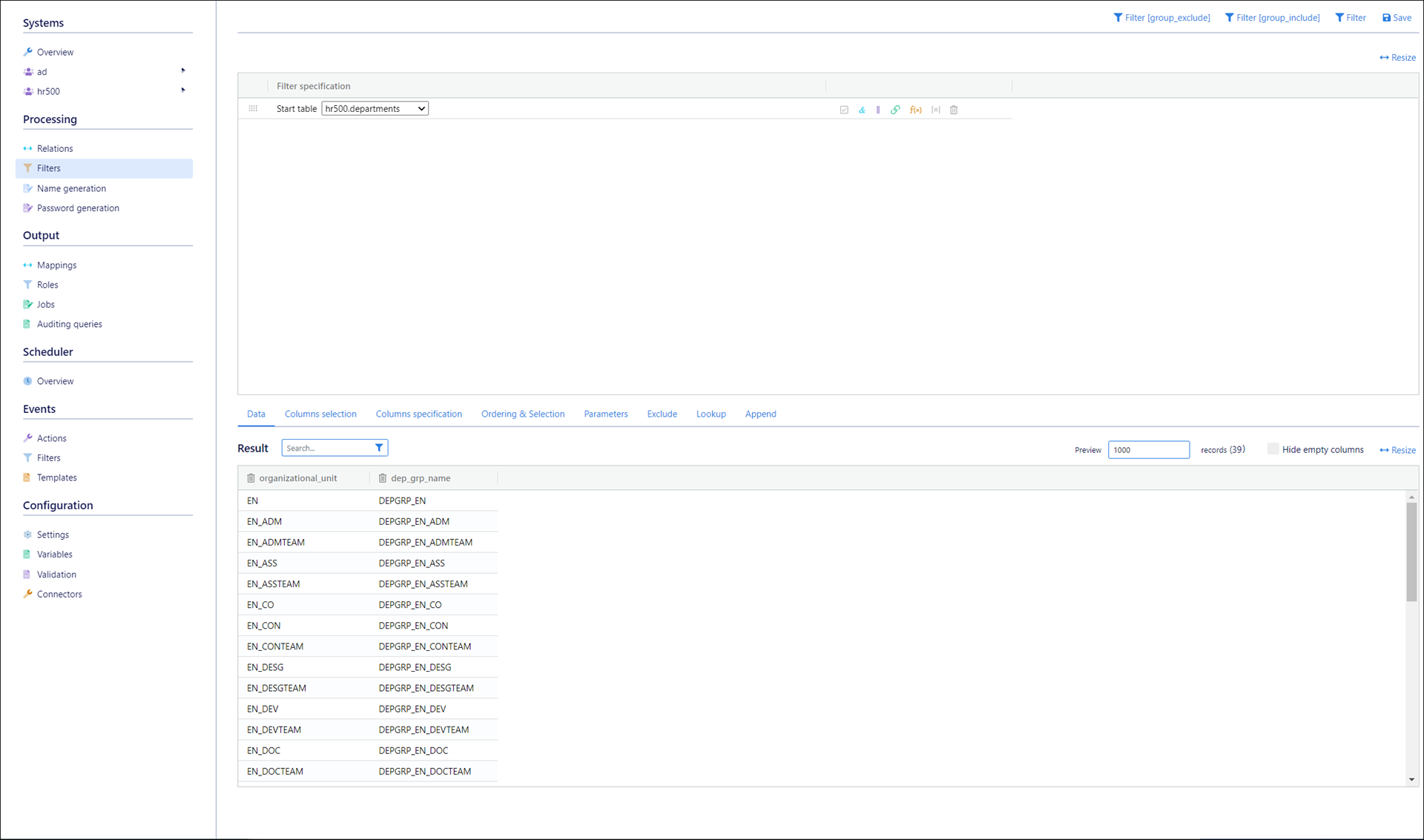This screenshot has height=840, width=1424.
Task: Remove the organizational_unit column via trash icon
Action: click(x=251, y=478)
